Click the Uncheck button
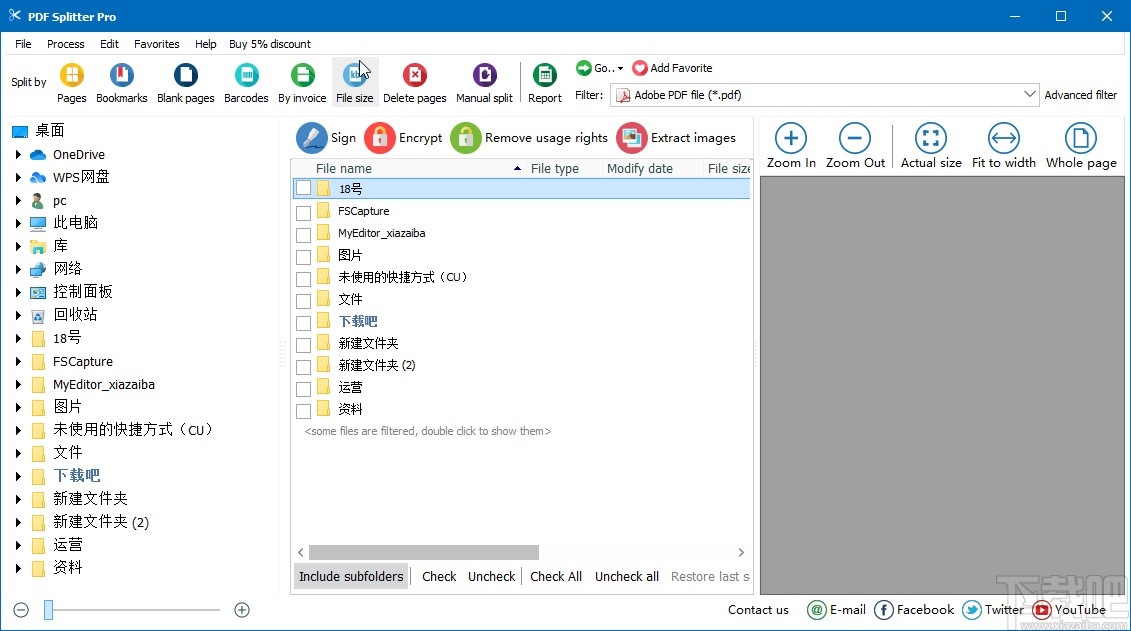Viewport: 1131px width, 631px height. pyautogui.click(x=491, y=576)
